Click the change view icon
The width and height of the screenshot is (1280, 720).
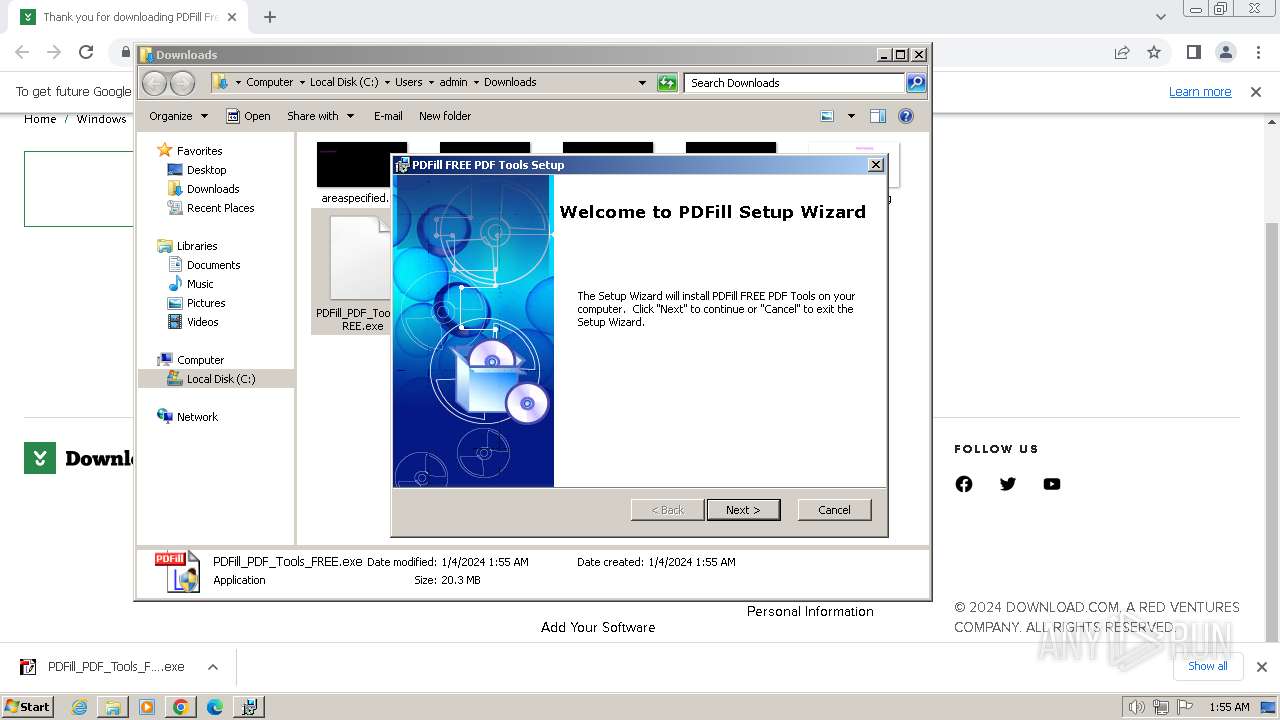point(827,116)
